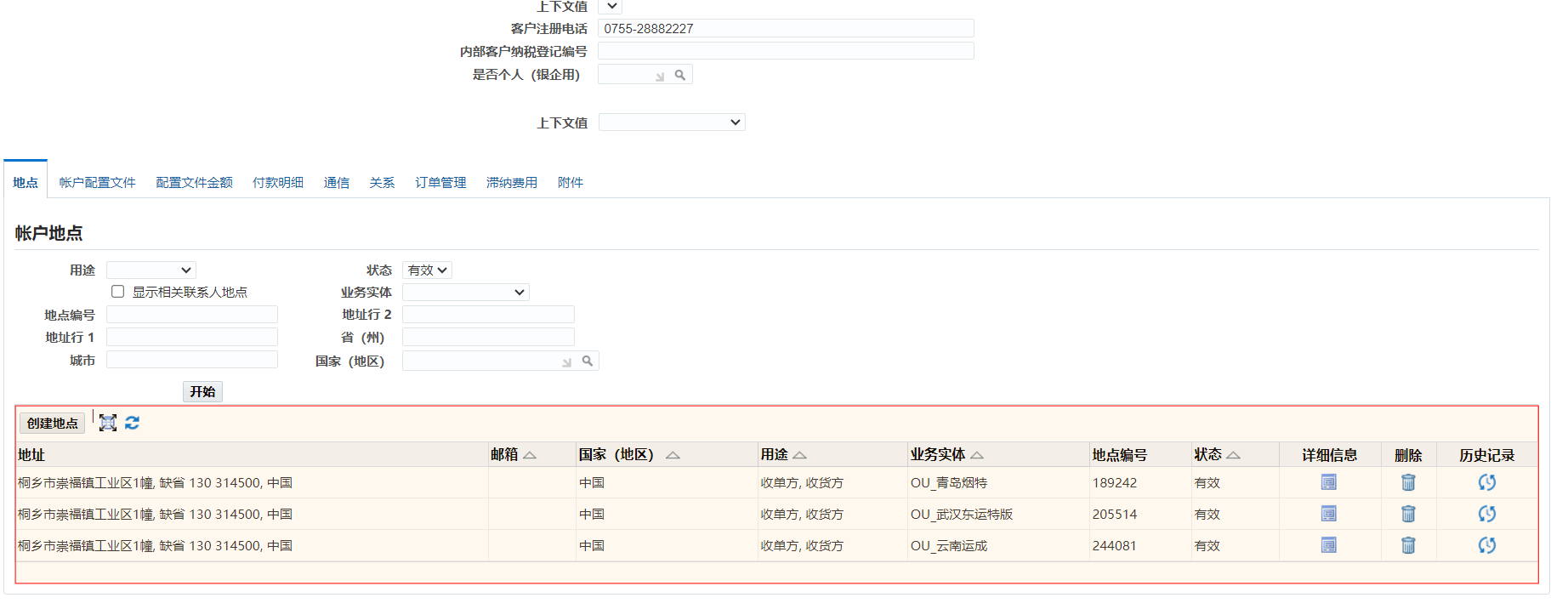Click the 开始 search button
The height and width of the screenshot is (609, 1568).
[x=202, y=392]
